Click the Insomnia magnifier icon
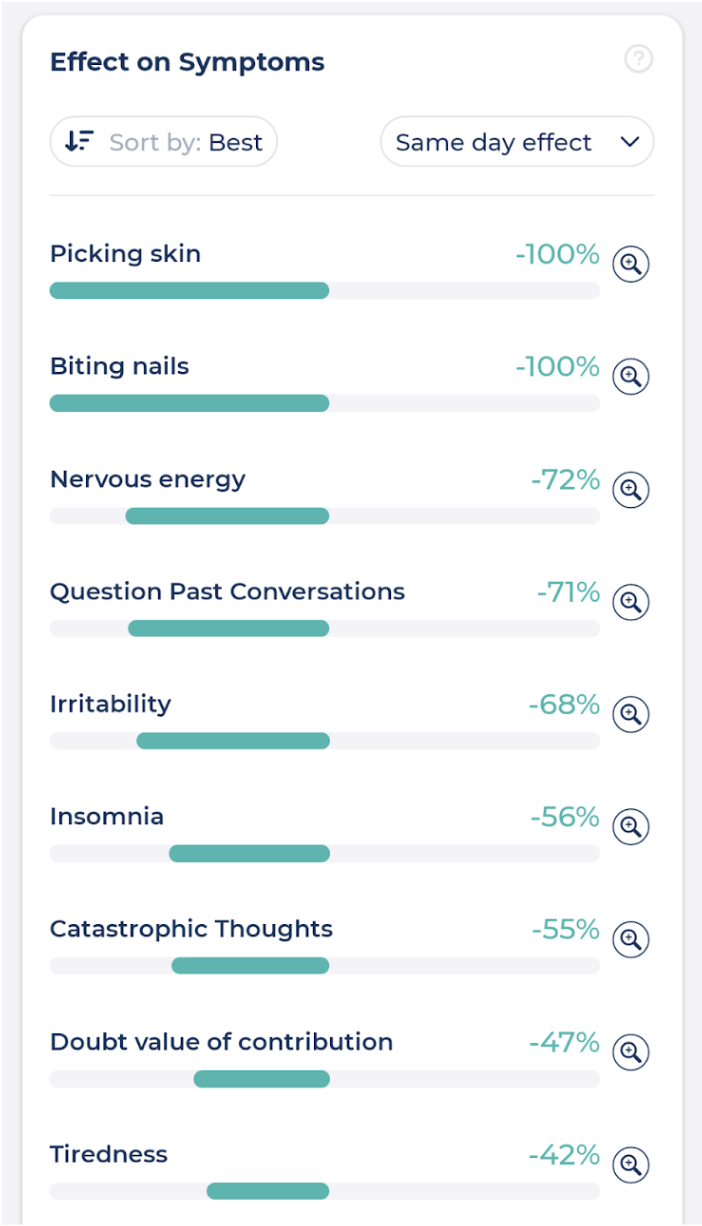The image size is (702, 1226). (x=630, y=827)
